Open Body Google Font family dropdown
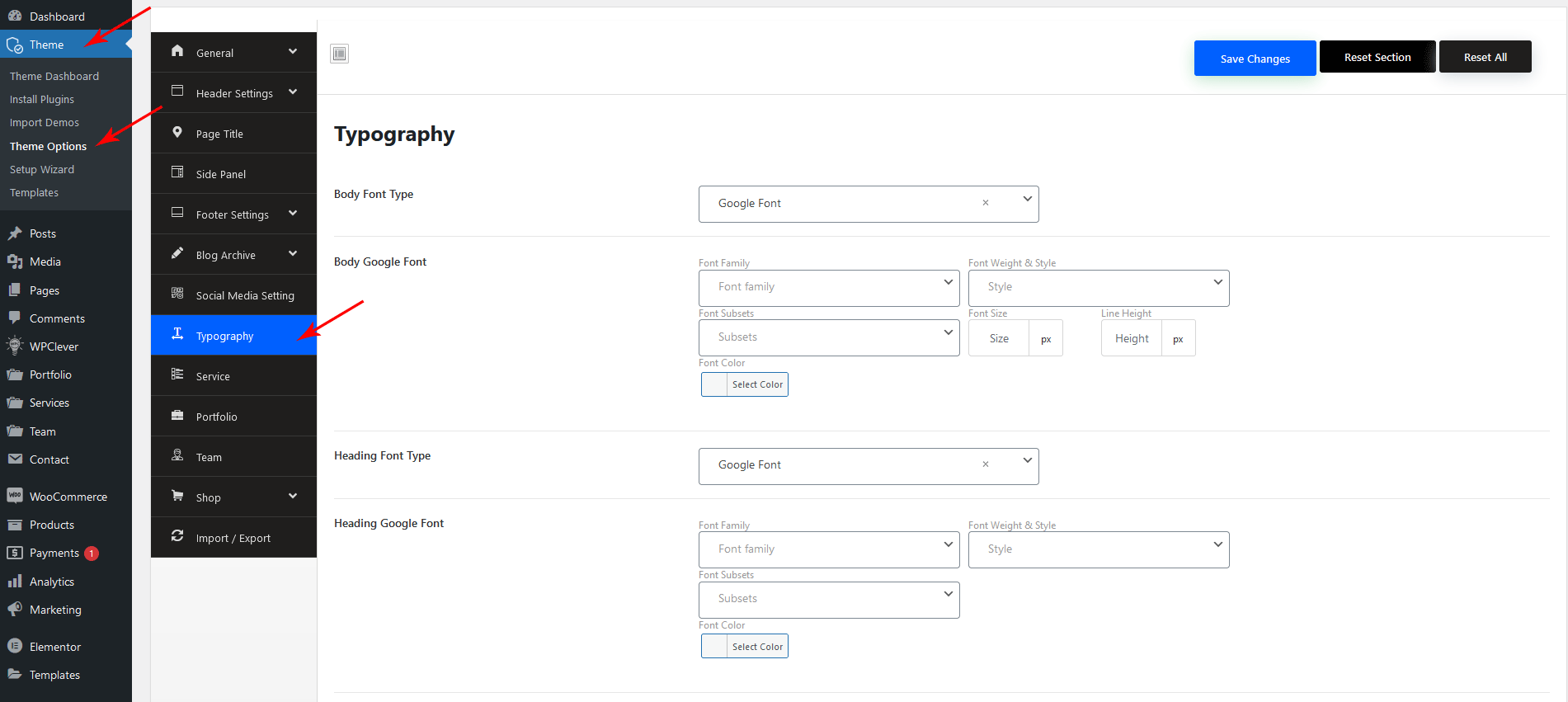Viewport: 1568px width, 702px height. pyautogui.click(x=828, y=288)
